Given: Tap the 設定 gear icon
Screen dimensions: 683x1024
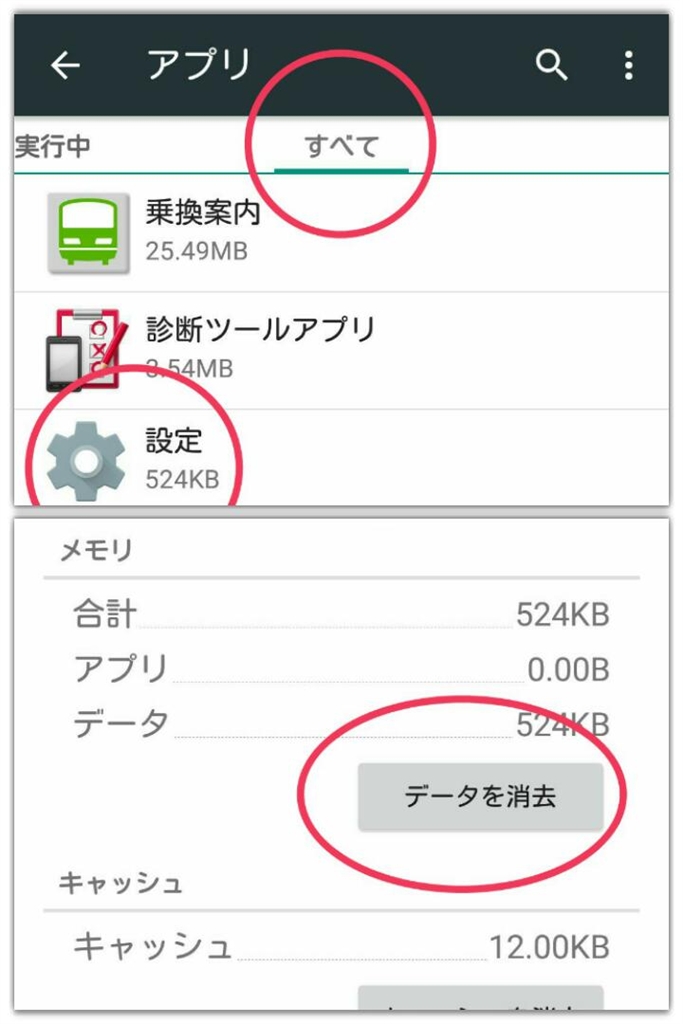Looking at the screenshot, I should [x=87, y=461].
